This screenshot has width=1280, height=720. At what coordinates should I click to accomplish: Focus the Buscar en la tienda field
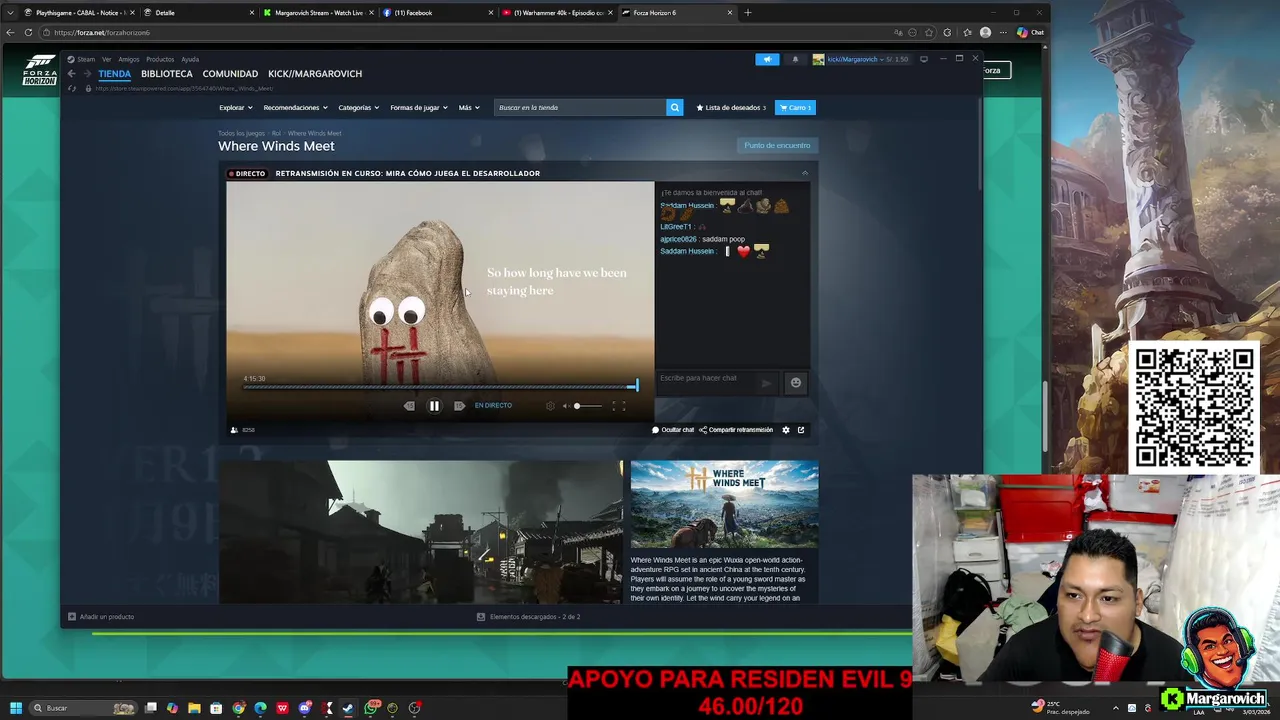point(580,107)
